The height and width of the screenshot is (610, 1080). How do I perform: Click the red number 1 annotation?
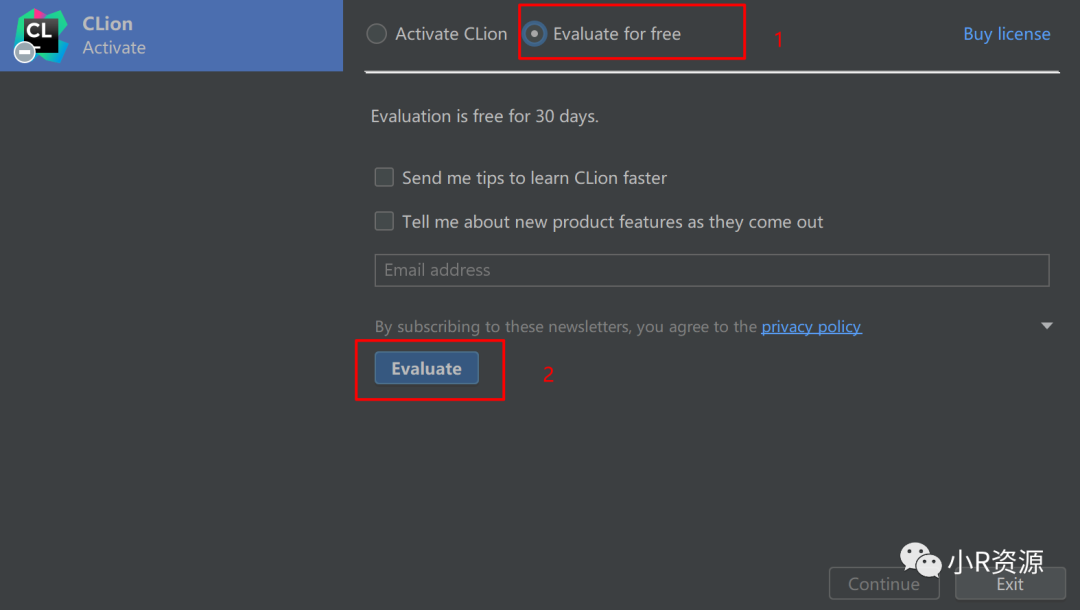click(x=780, y=41)
